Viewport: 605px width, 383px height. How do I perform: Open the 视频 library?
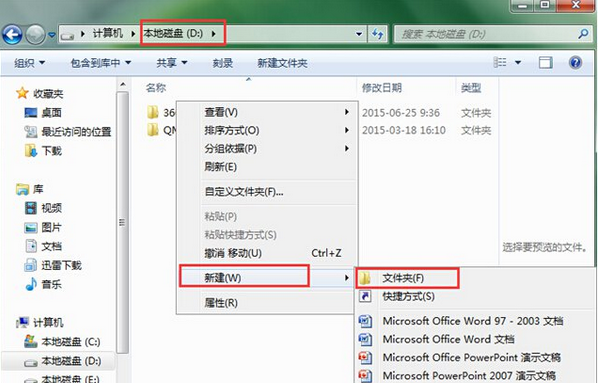tap(43, 208)
